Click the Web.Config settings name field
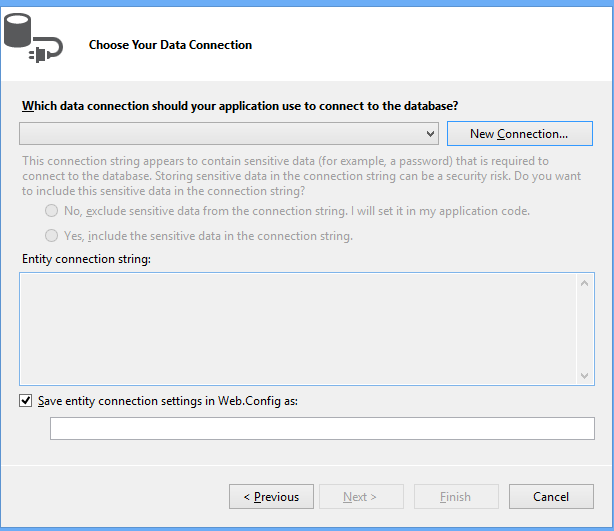The image size is (614, 531). 322,429
